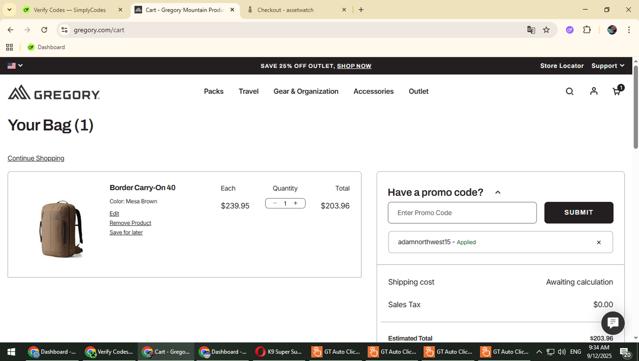The height and width of the screenshot is (361, 639).
Task: Open the browser extensions puzzle icon
Action: (586, 30)
